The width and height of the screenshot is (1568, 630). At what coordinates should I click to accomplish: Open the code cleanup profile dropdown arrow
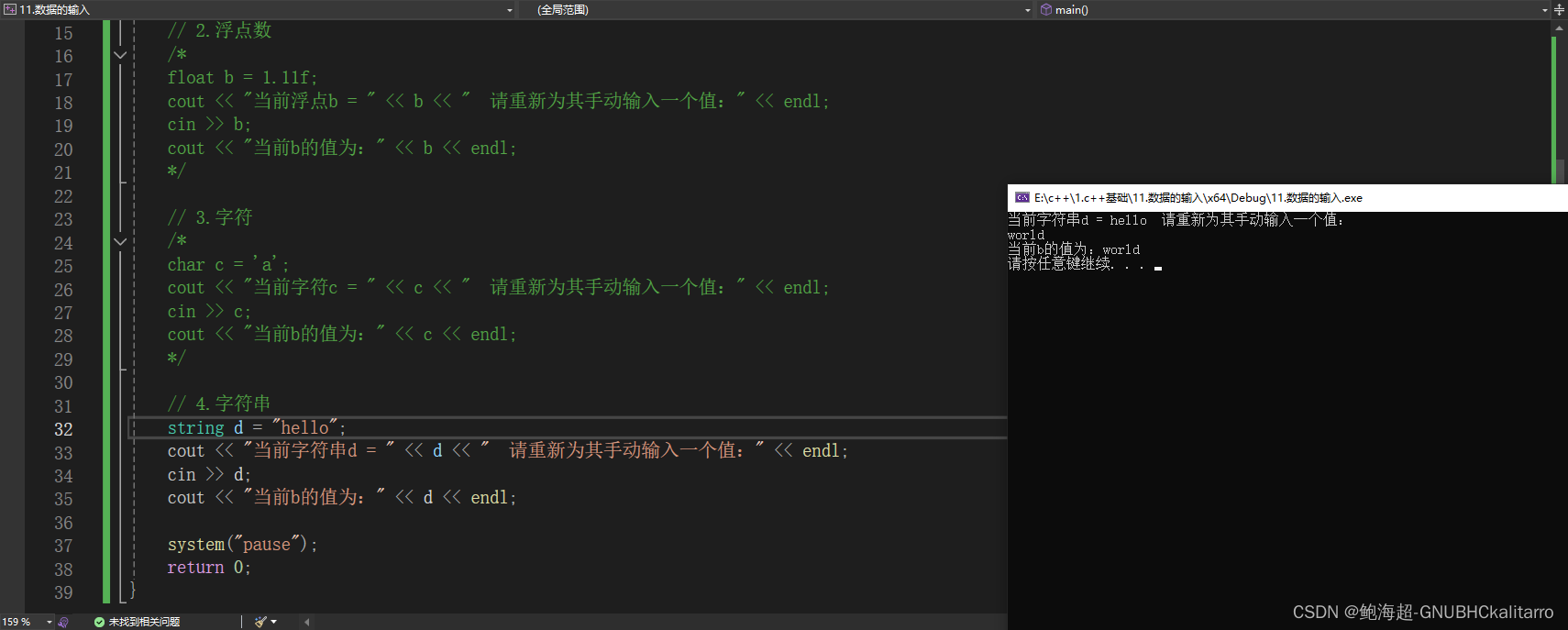coord(274,622)
